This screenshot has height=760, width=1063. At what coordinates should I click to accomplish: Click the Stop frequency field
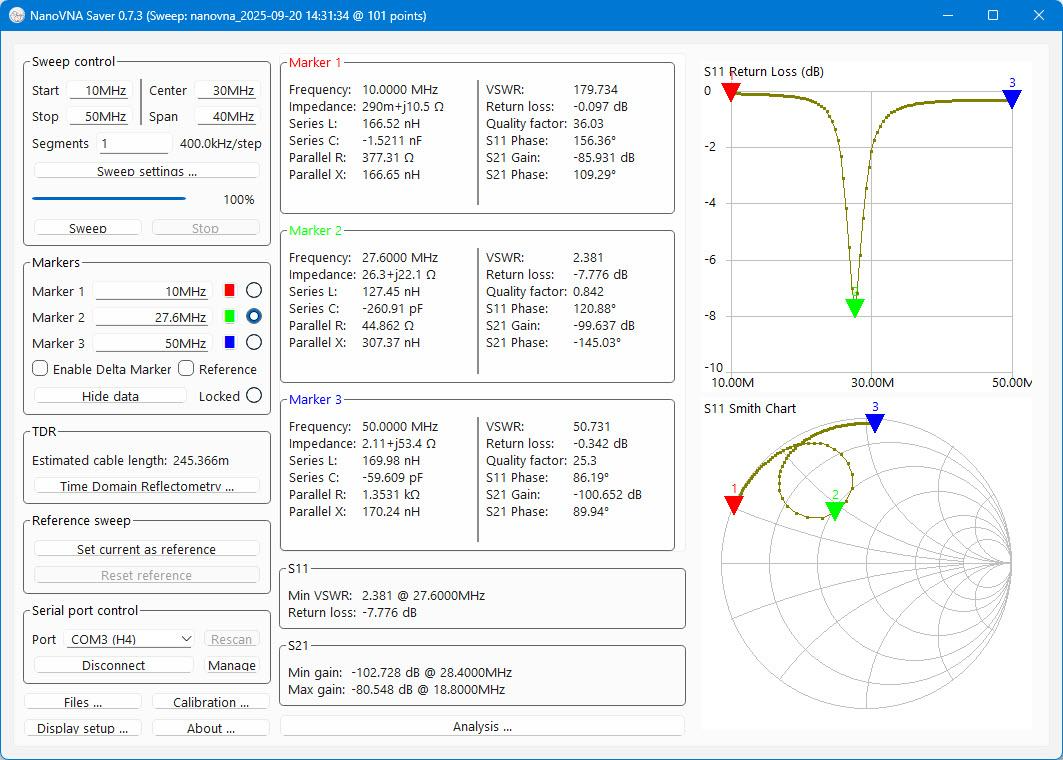(100, 117)
